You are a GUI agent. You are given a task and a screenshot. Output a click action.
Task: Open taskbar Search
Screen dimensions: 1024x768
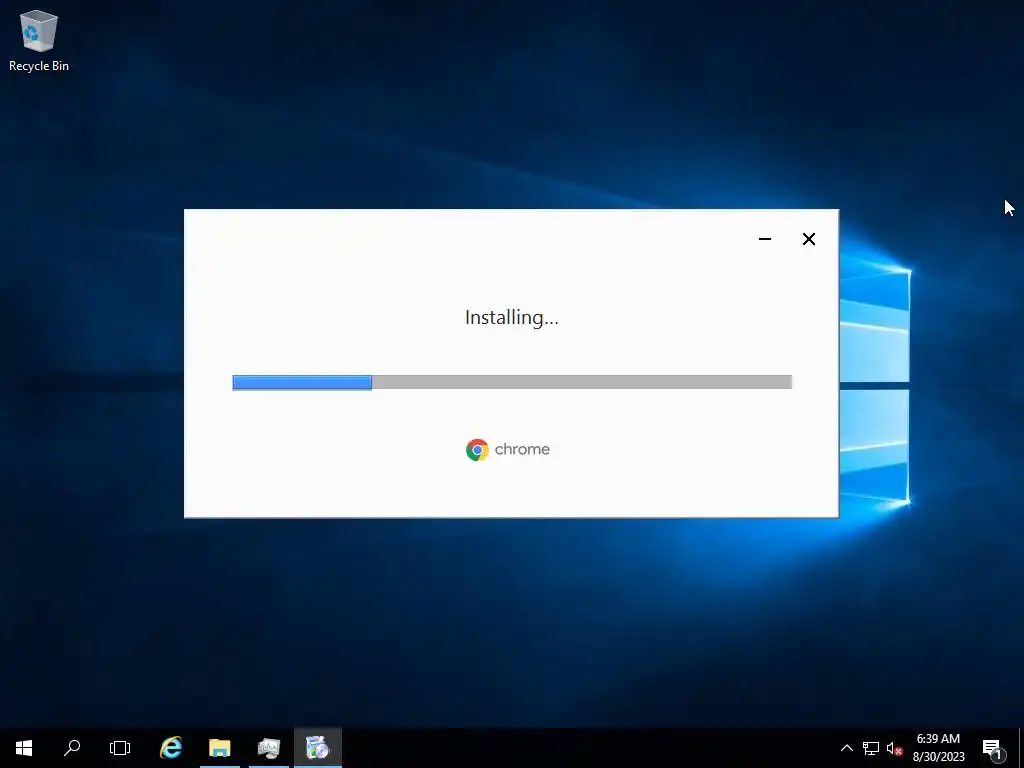[x=72, y=748]
